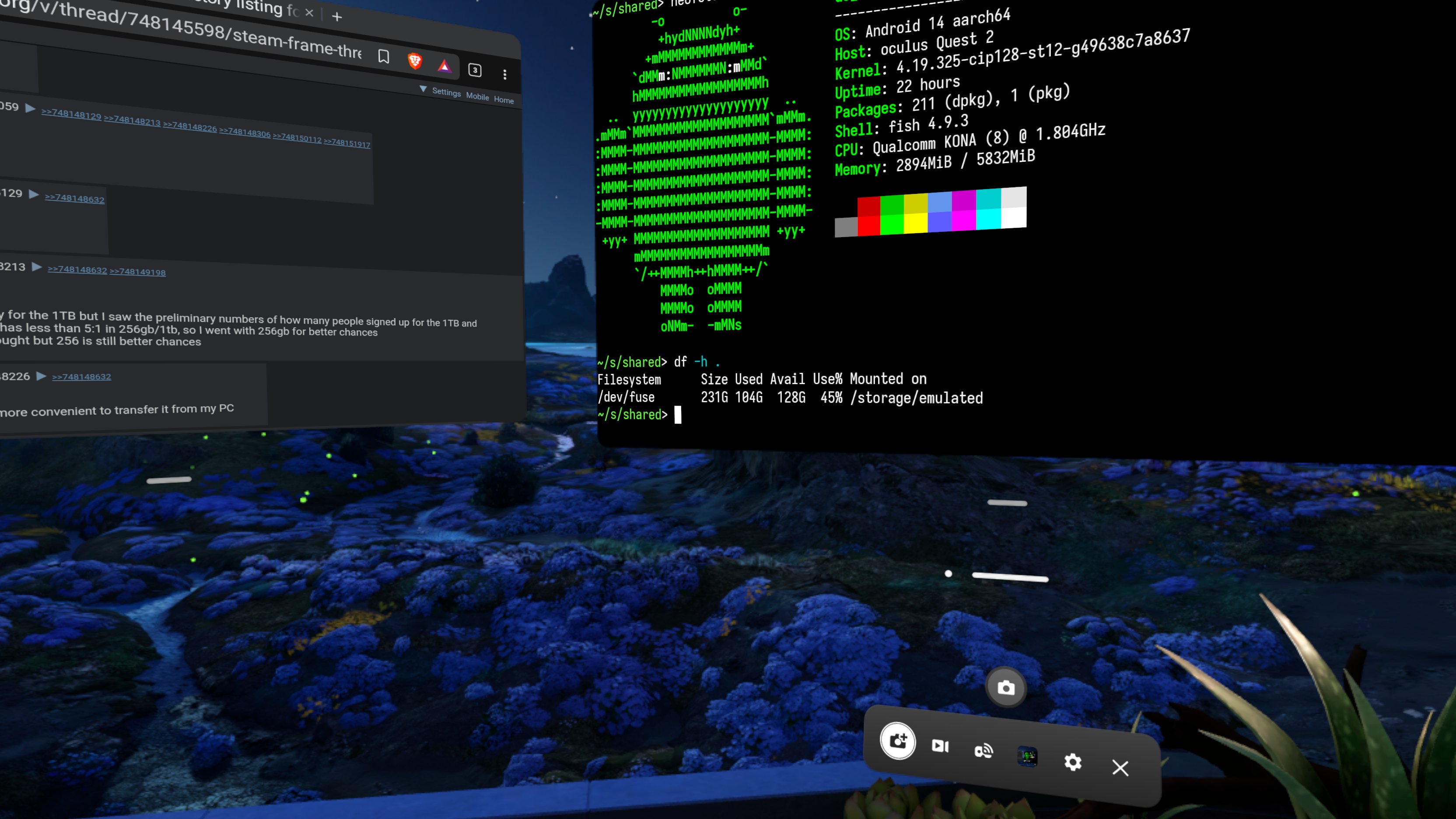Open the recent capture thumbnail in bar
The image size is (1456, 819).
pos(1028,756)
